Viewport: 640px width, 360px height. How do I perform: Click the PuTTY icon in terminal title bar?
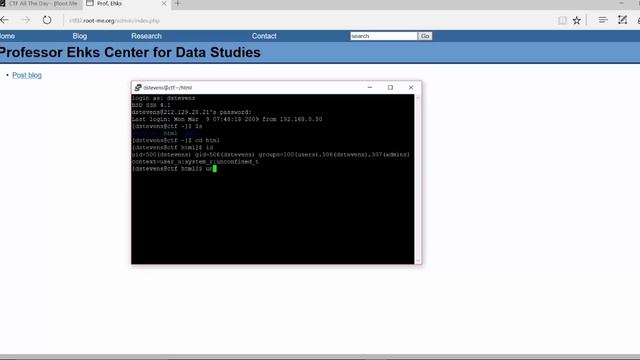point(138,87)
